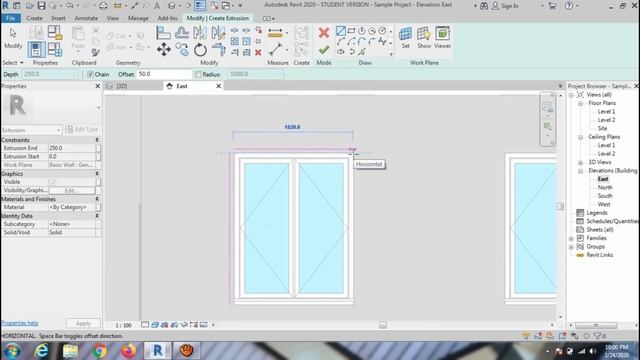Image resolution: width=640 pixels, height=360 pixels.
Task: Click the Edit Type button
Action: click(82, 129)
